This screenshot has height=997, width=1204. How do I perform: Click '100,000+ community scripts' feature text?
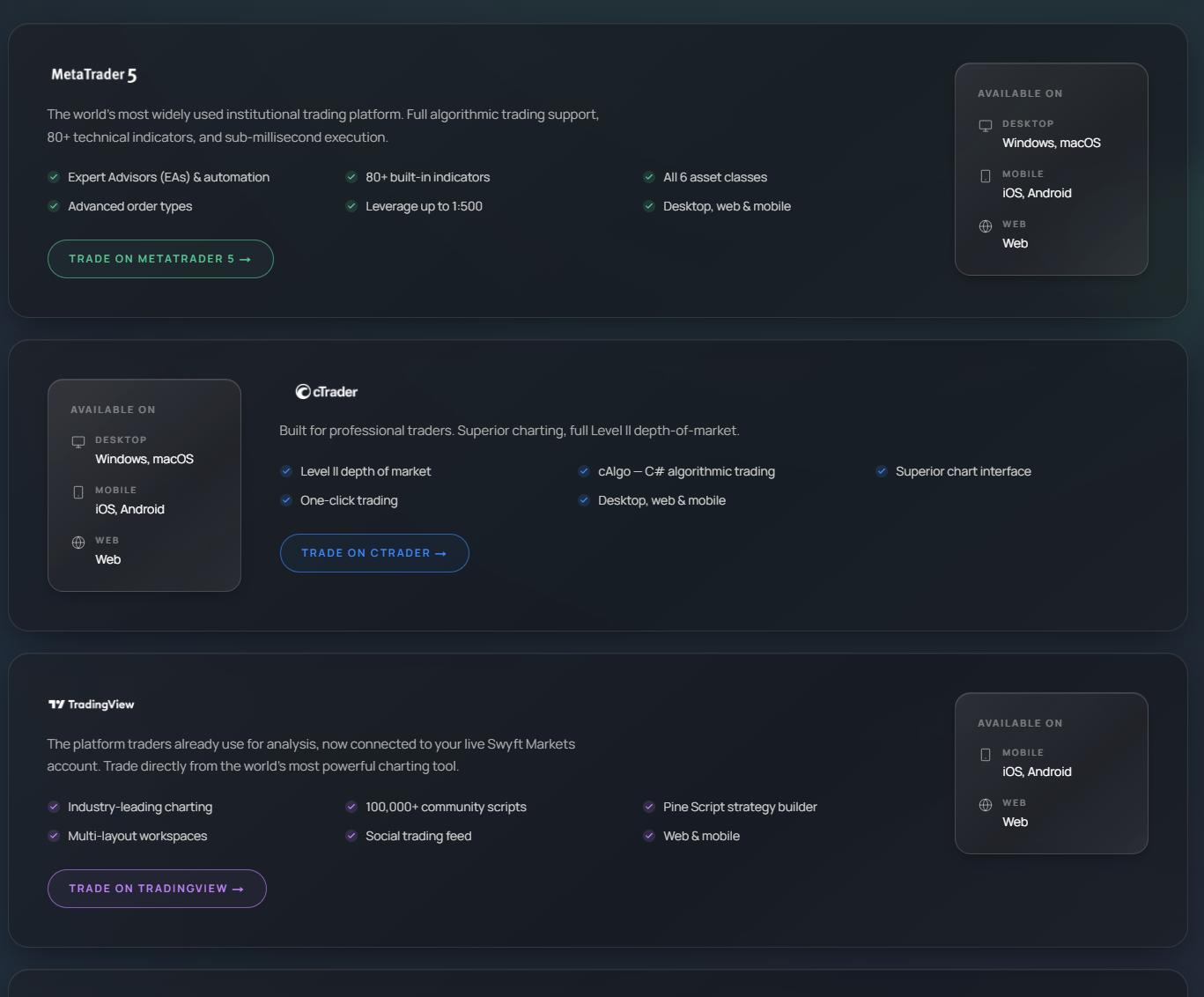click(x=446, y=807)
